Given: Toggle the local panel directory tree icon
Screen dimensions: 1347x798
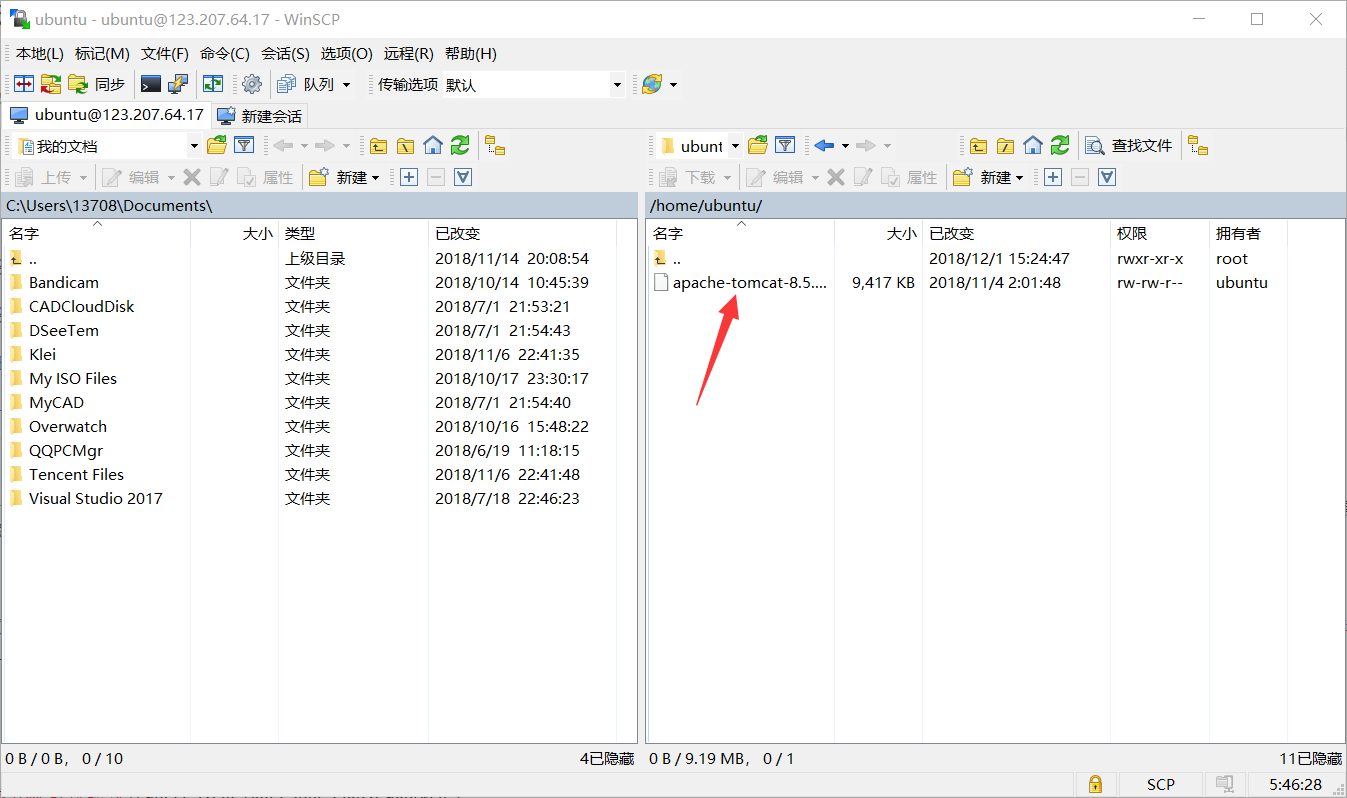Looking at the screenshot, I should coord(495,146).
